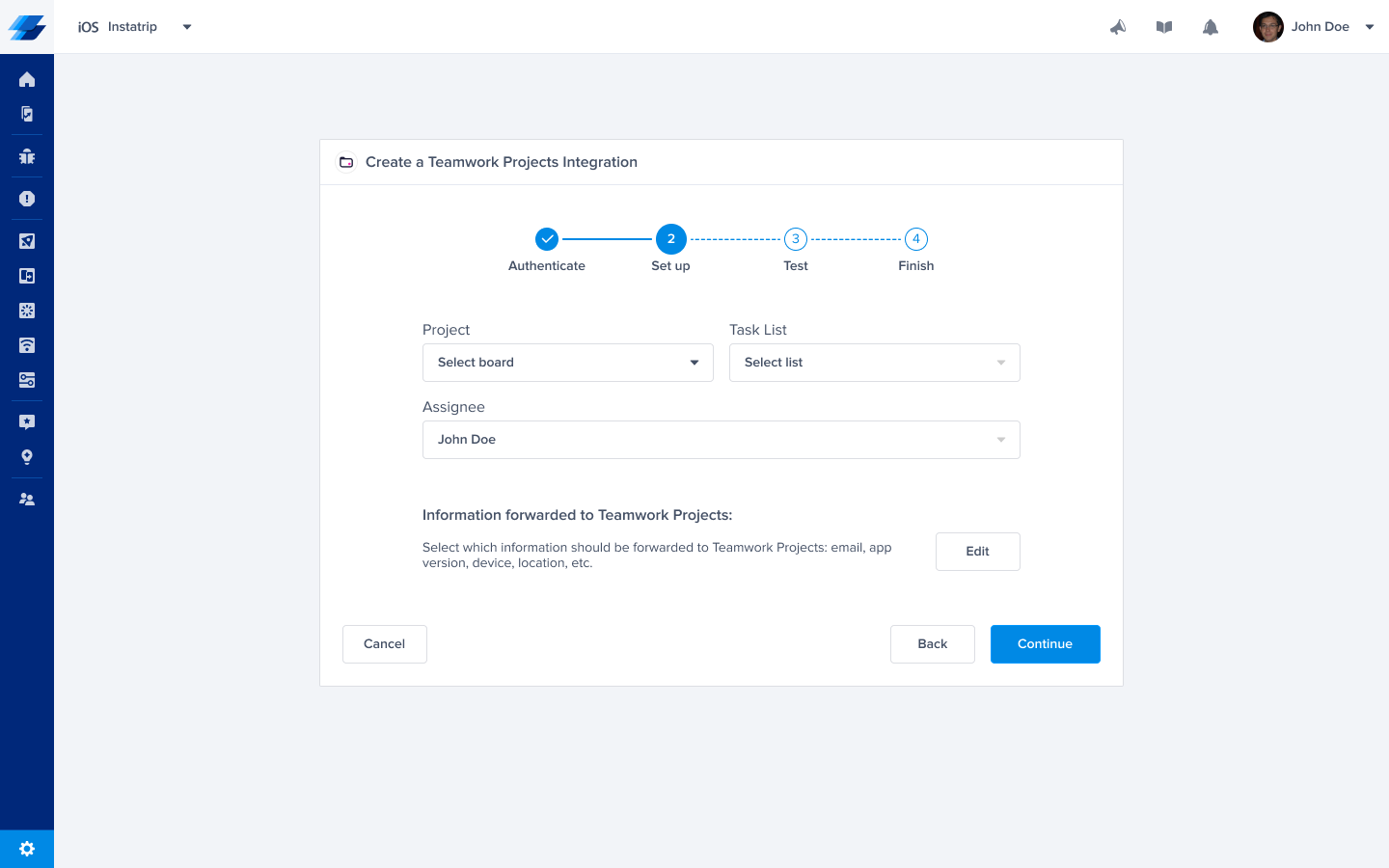Click the "Finish" step label
The width and height of the screenshot is (1389, 868).
pos(916,266)
